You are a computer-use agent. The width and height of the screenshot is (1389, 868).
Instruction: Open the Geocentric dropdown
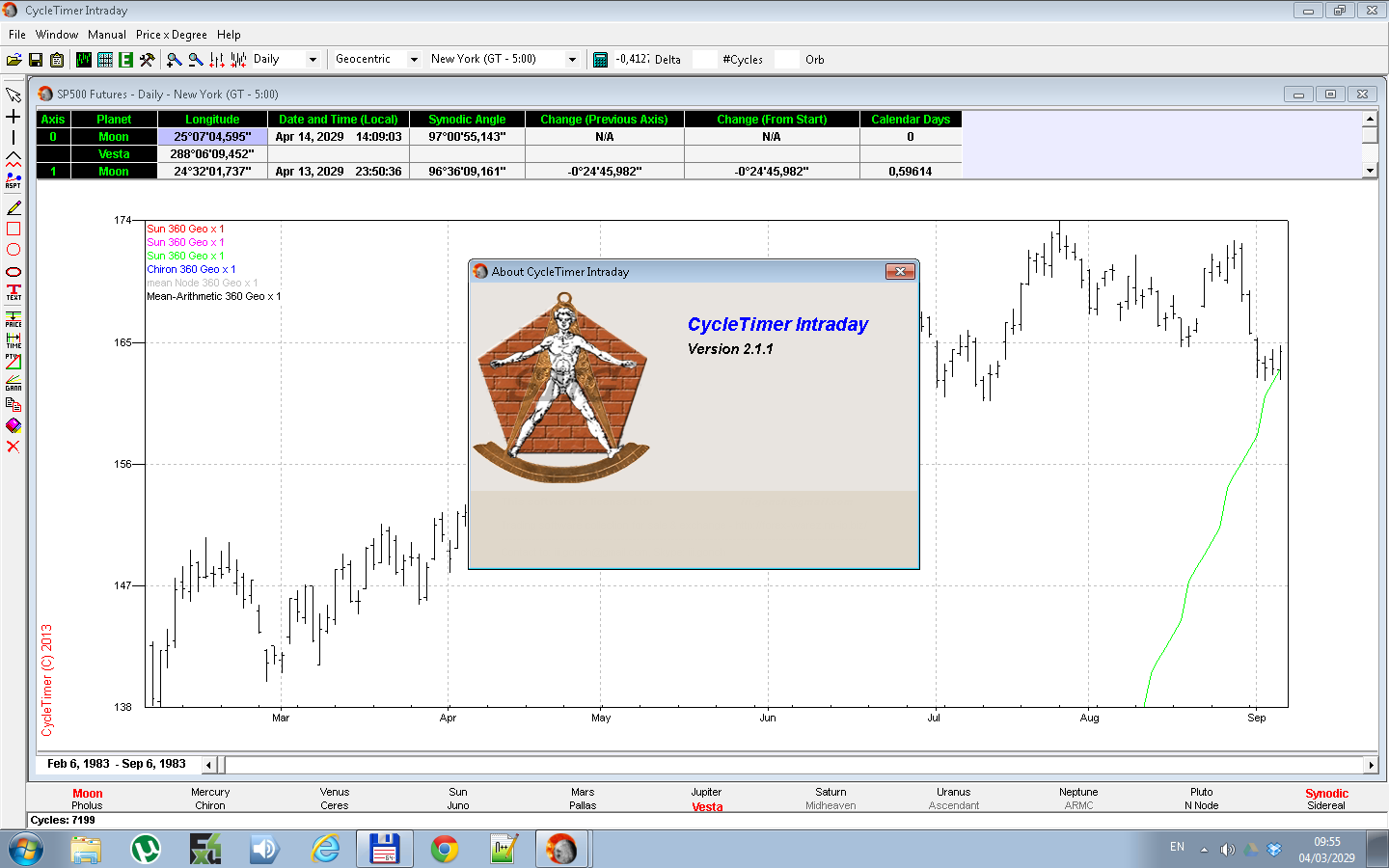pos(414,60)
